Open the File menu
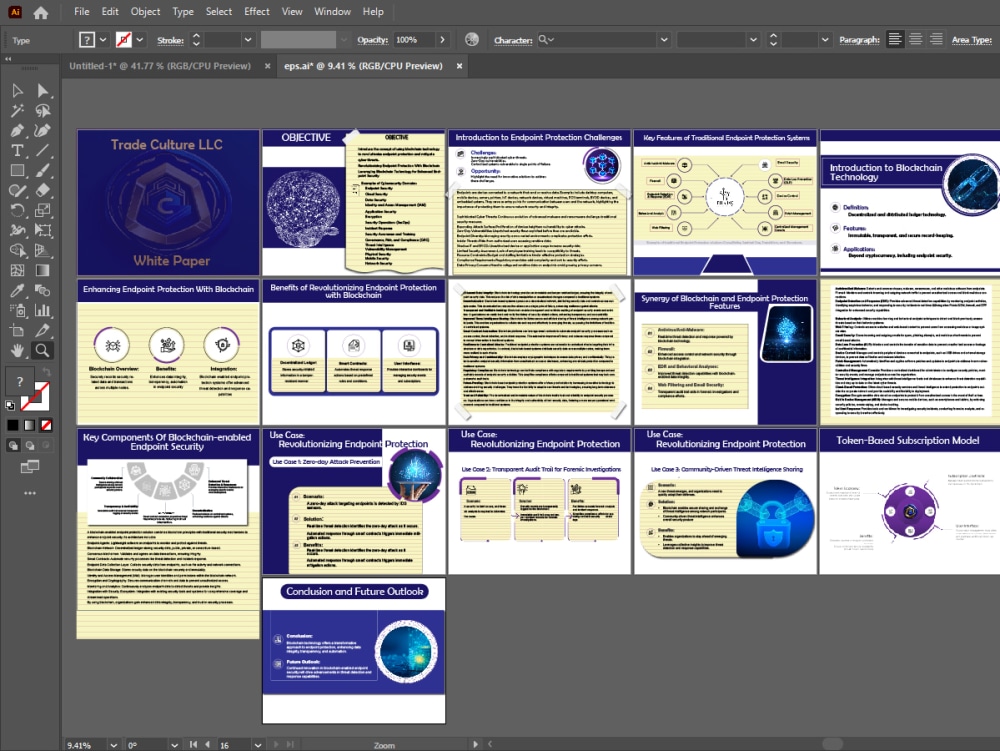 pyautogui.click(x=82, y=11)
